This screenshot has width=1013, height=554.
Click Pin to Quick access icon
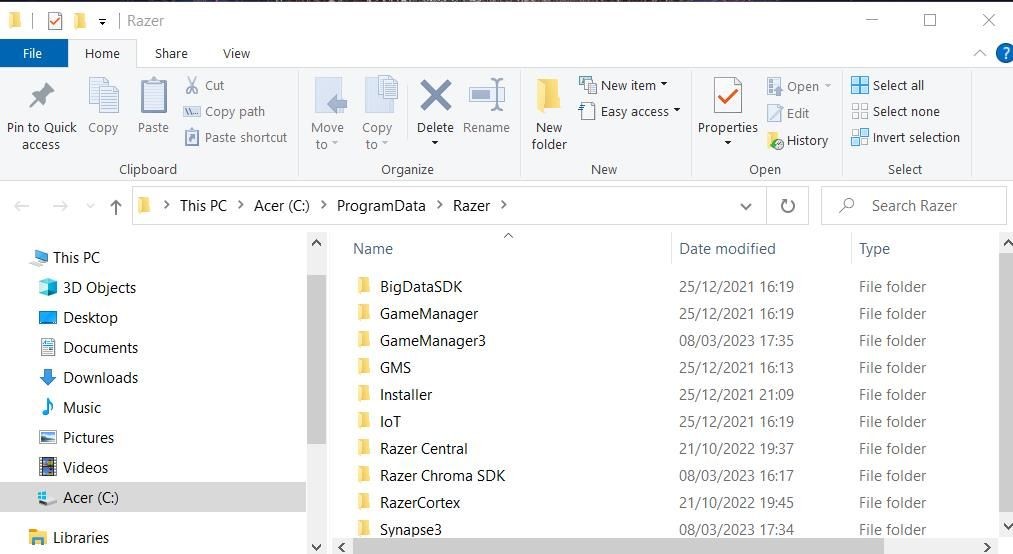click(x=41, y=97)
